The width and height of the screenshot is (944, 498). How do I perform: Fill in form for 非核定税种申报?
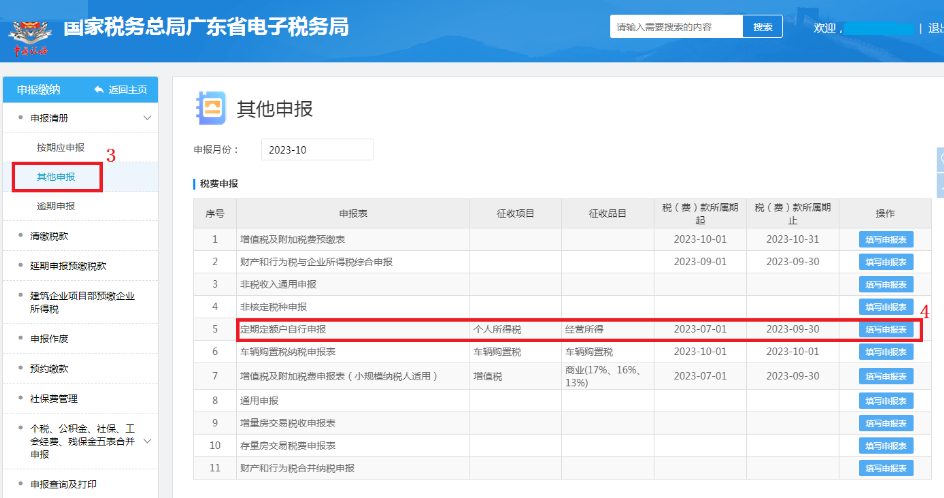pyautogui.click(x=886, y=307)
